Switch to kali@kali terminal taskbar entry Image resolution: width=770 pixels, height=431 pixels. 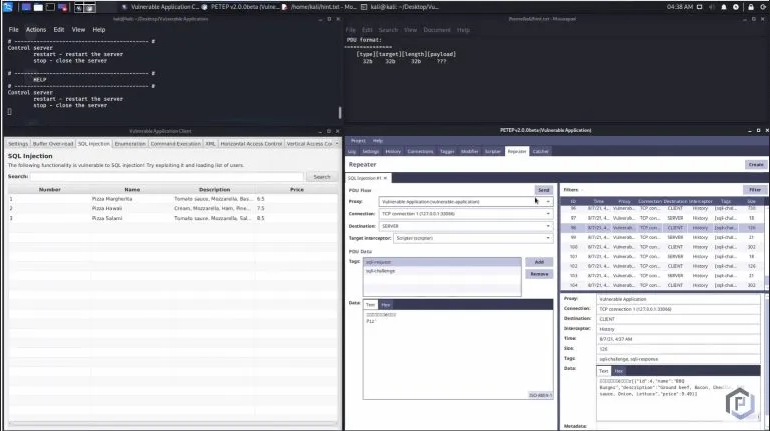[x=399, y=7]
